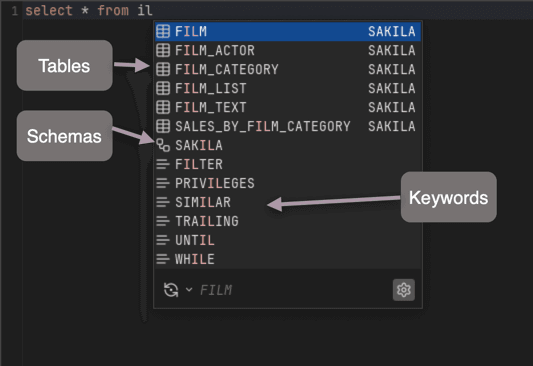Expand the dropdown chevron beside refresh icon

click(x=189, y=290)
